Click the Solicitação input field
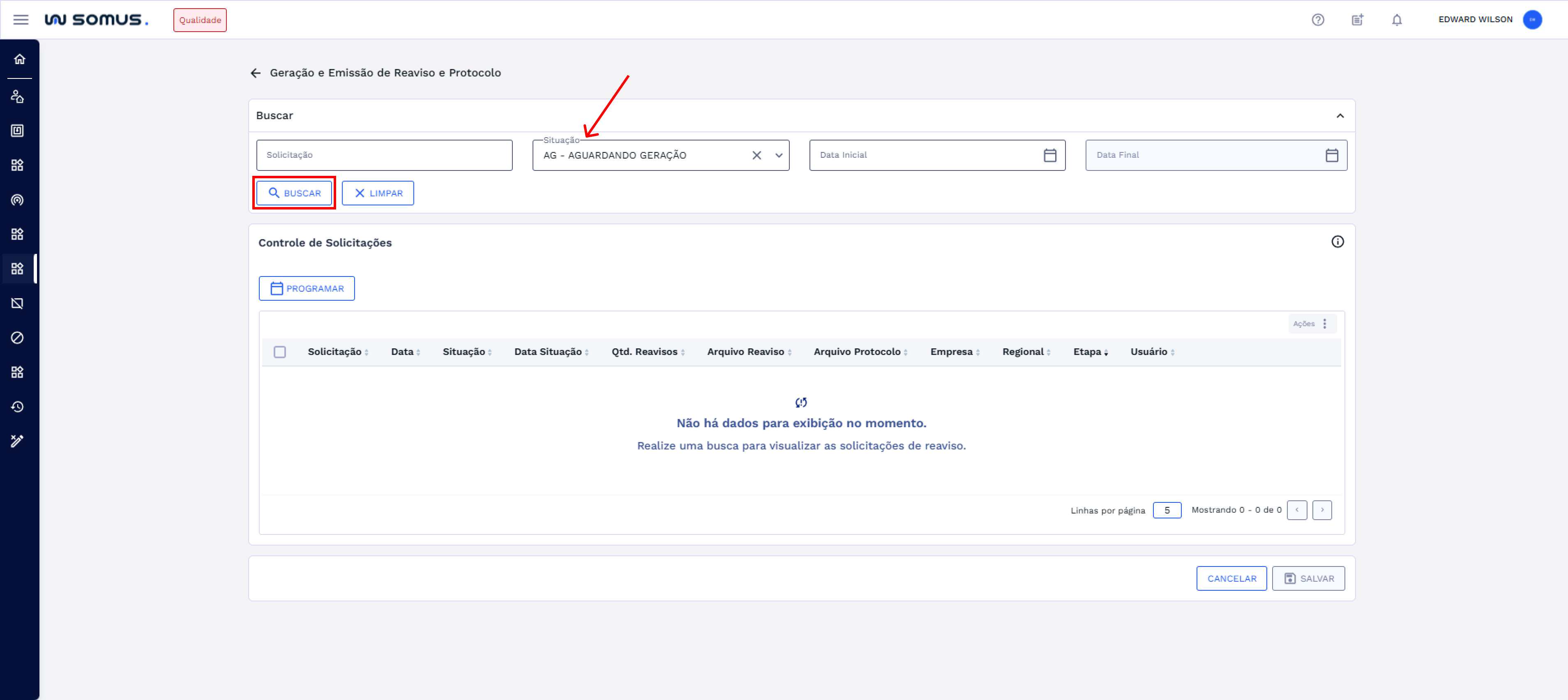Viewport: 1568px width, 700px height. click(383, 155)
